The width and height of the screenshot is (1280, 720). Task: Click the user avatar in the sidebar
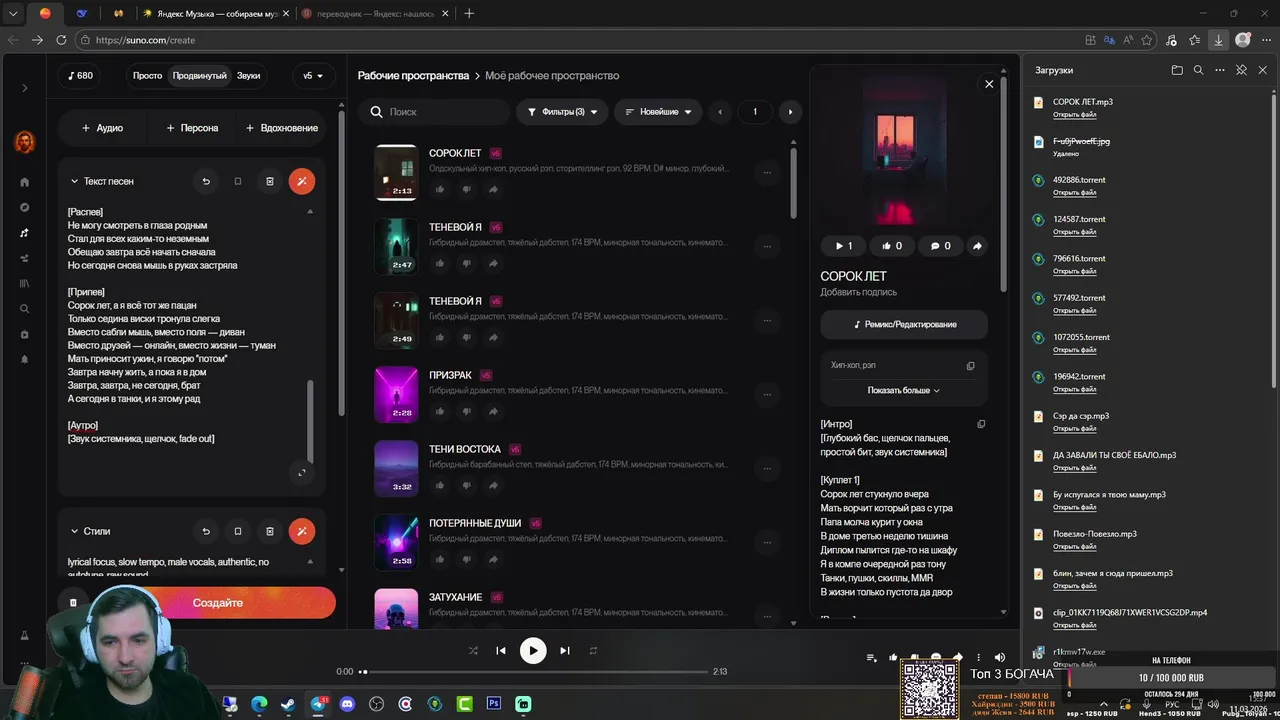(x=25, y=142)
